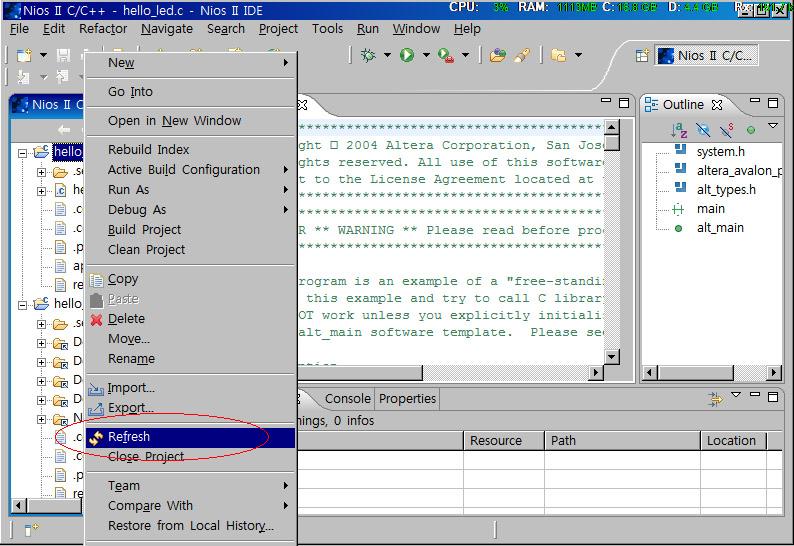794x546 pixels.
Task: Click the Sort alphabetically icon in Outline
Action: point(679,130)
